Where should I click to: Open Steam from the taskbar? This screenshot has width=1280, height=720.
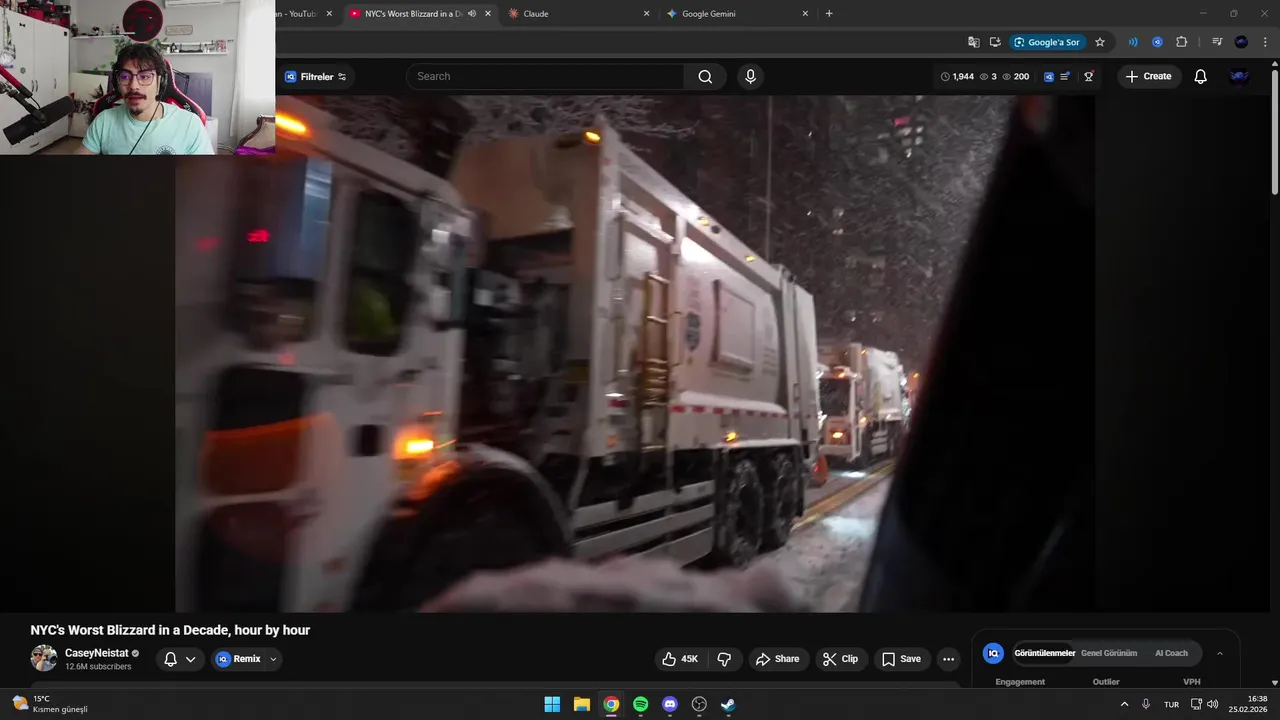click(x=728, y=704)
